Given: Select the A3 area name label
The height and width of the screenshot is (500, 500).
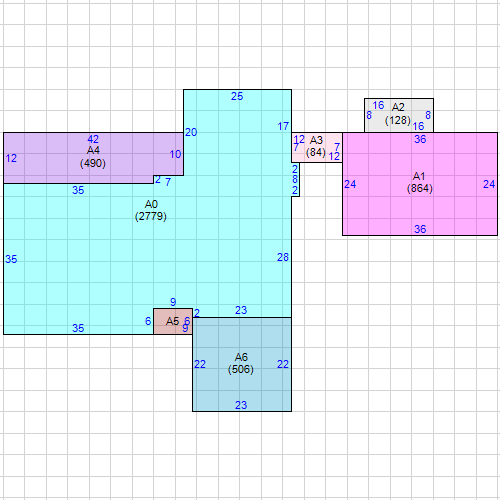Looking at the screenshot, I should click(316, 140).
